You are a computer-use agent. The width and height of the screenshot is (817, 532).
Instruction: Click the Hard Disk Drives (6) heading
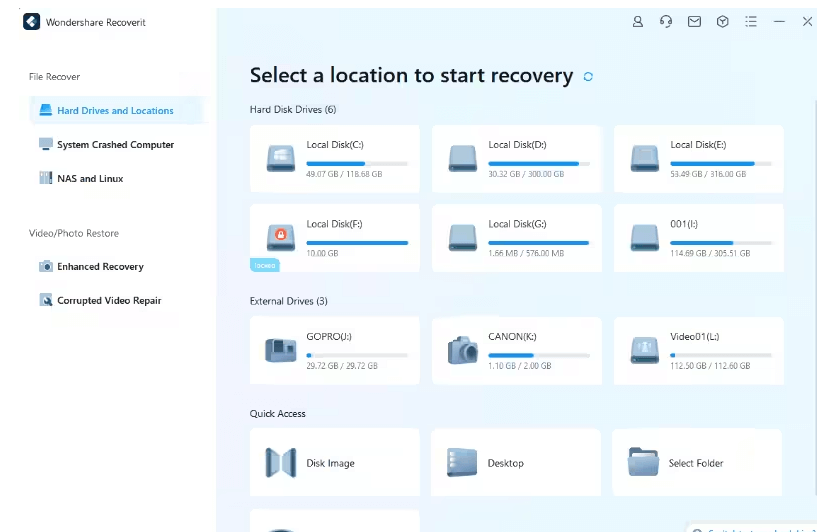point(293,109)
